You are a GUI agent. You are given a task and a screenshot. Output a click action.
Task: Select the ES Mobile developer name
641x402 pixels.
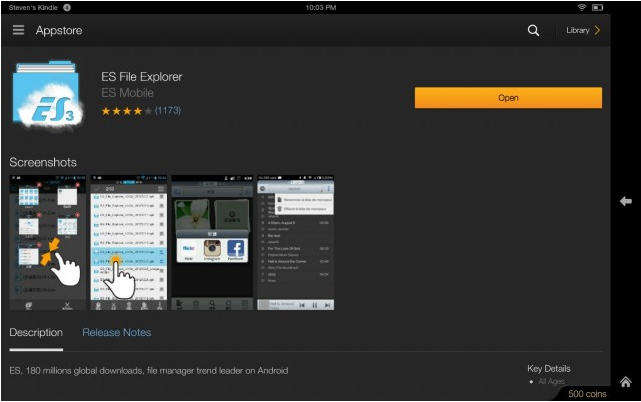pos(128,93)
